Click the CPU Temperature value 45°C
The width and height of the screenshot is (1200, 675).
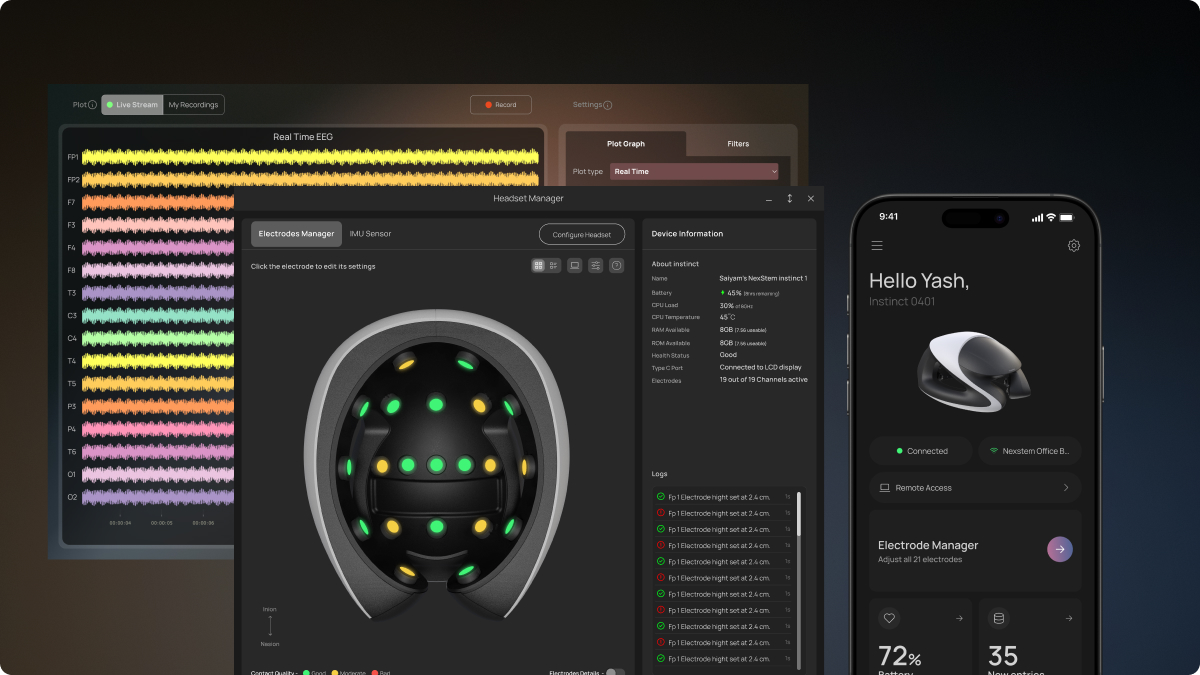point(727,317)
